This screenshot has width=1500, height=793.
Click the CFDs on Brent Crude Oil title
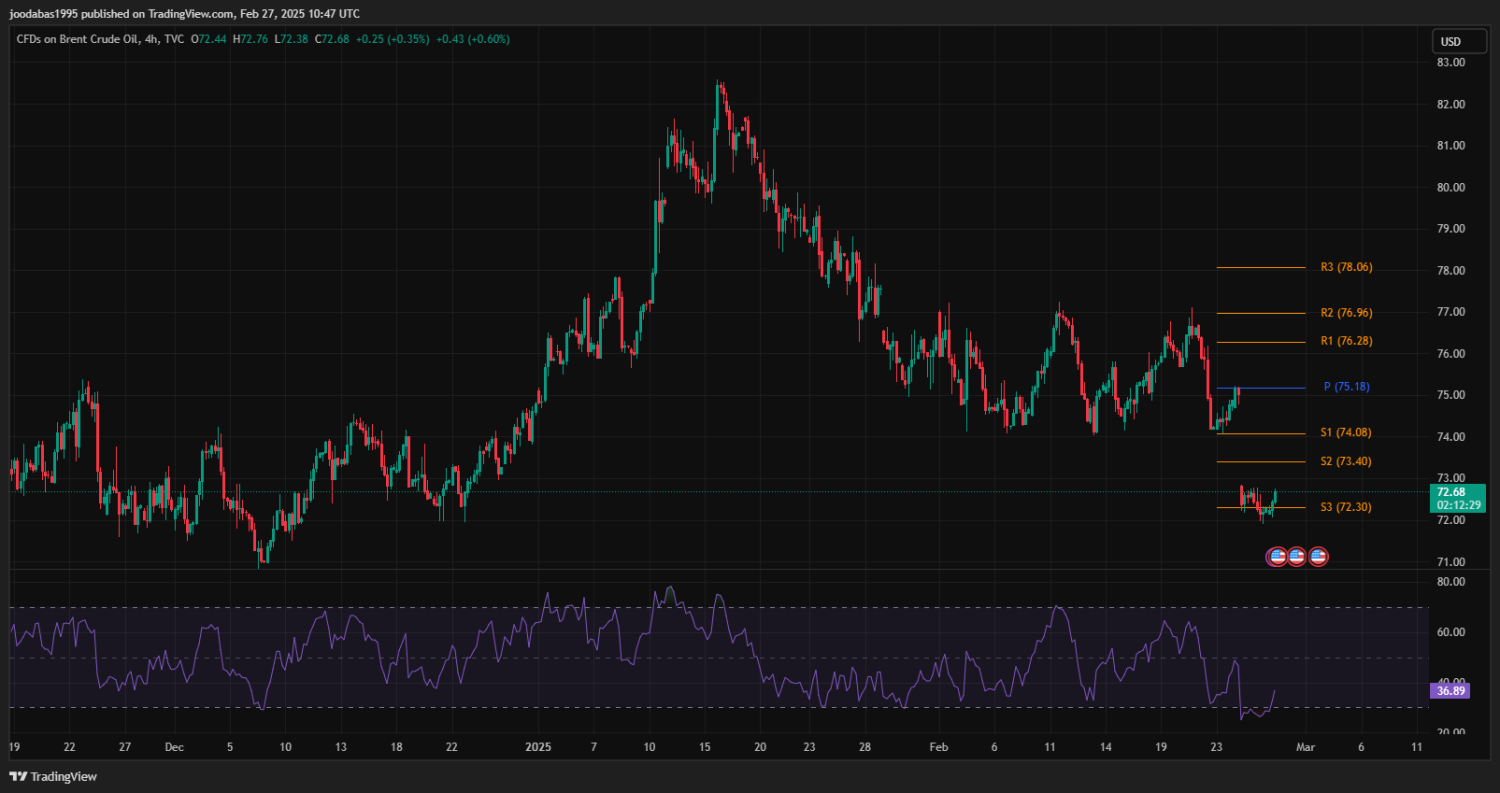coord(79,39)
